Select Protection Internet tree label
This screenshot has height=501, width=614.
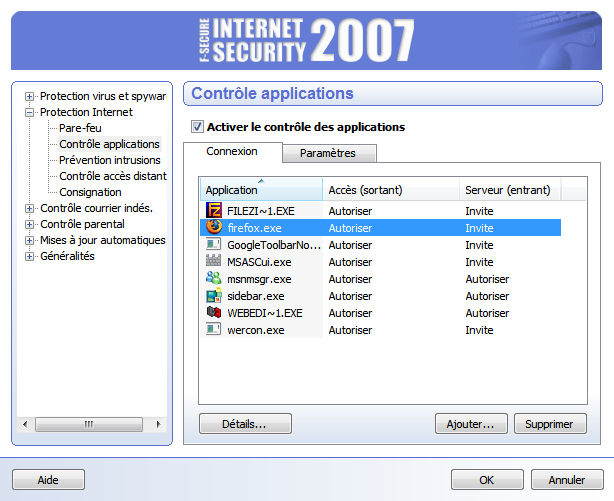[x=86, y=112]
